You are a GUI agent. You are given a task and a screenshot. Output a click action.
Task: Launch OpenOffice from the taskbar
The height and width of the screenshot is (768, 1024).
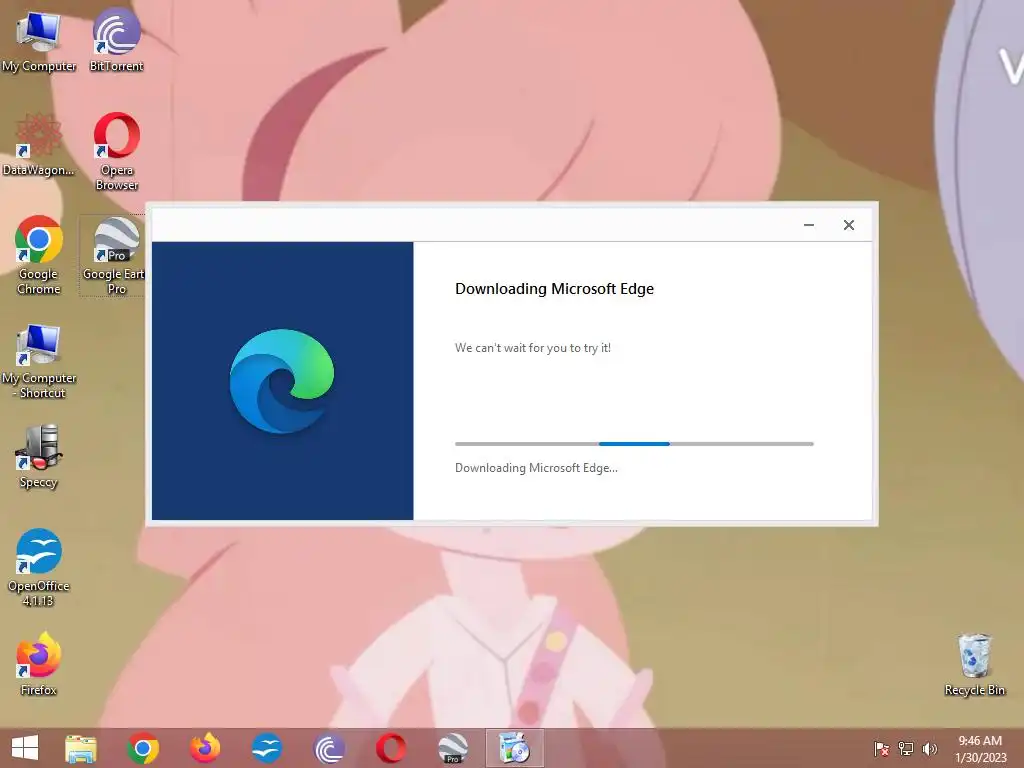[x=267, y=748]
